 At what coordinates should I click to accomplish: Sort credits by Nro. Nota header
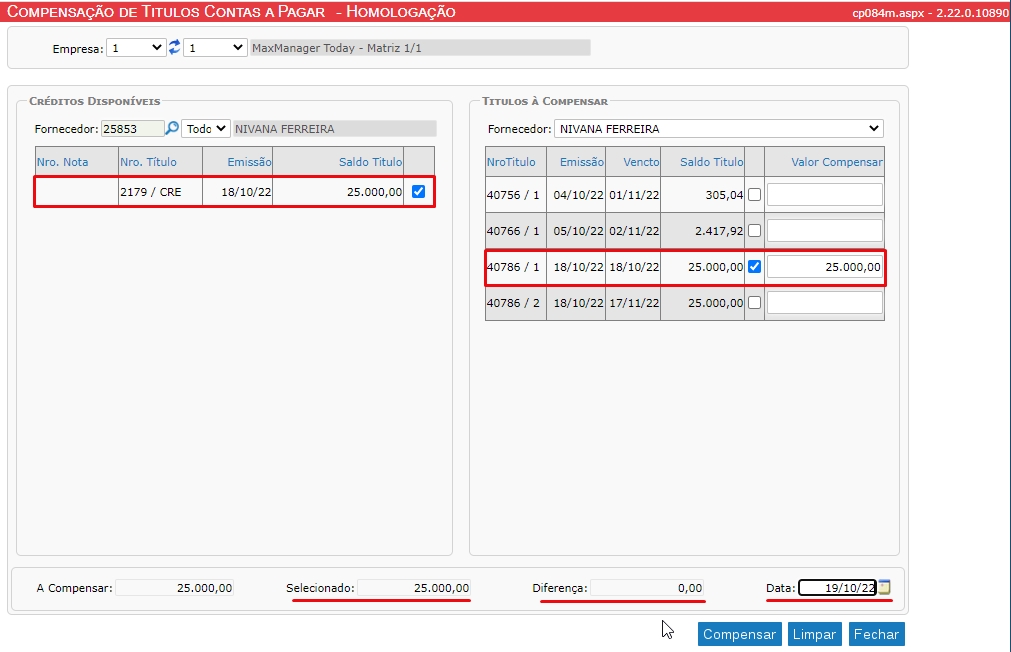[x=63, y=162]
